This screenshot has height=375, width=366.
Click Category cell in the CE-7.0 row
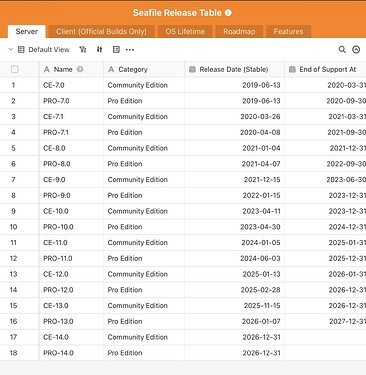click(144, 85)
